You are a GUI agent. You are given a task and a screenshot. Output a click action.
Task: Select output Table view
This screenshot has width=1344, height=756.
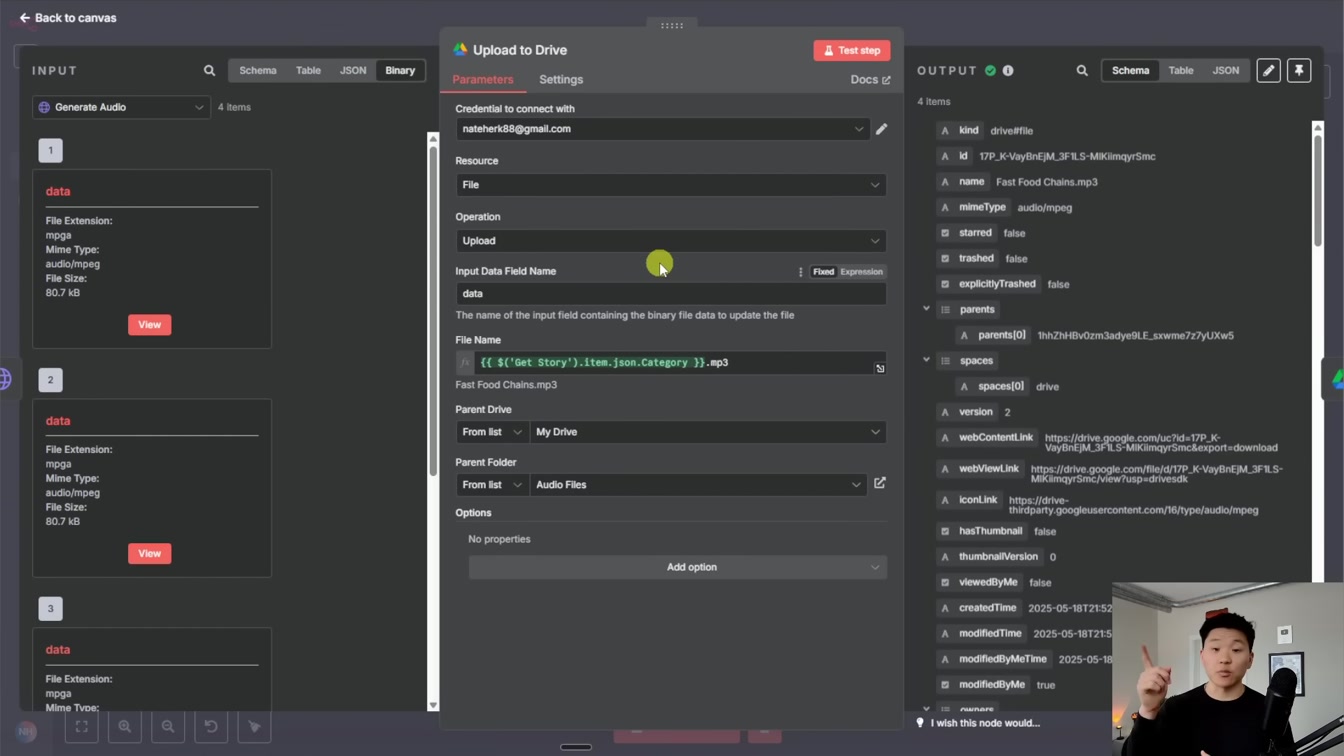(x=1181, y=71)
